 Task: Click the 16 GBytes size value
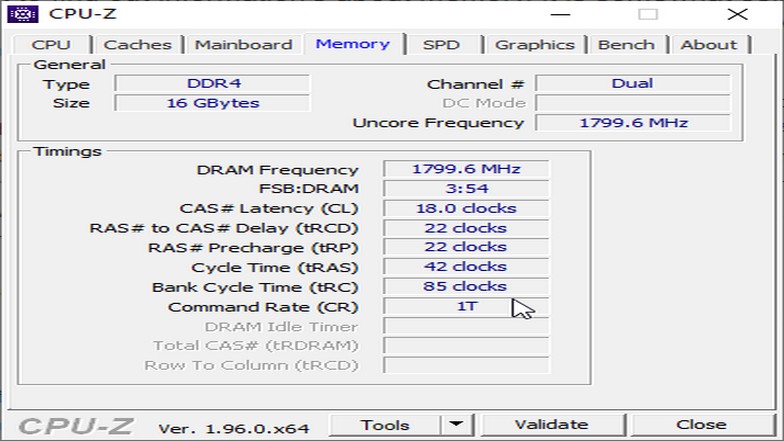click(x=212, y=103)
